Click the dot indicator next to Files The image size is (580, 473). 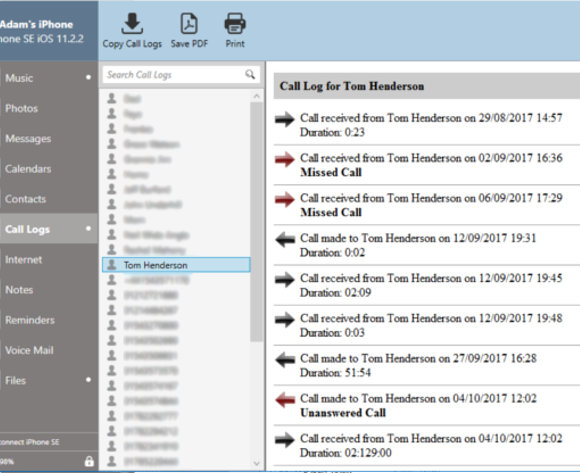(x=88, y=379)
